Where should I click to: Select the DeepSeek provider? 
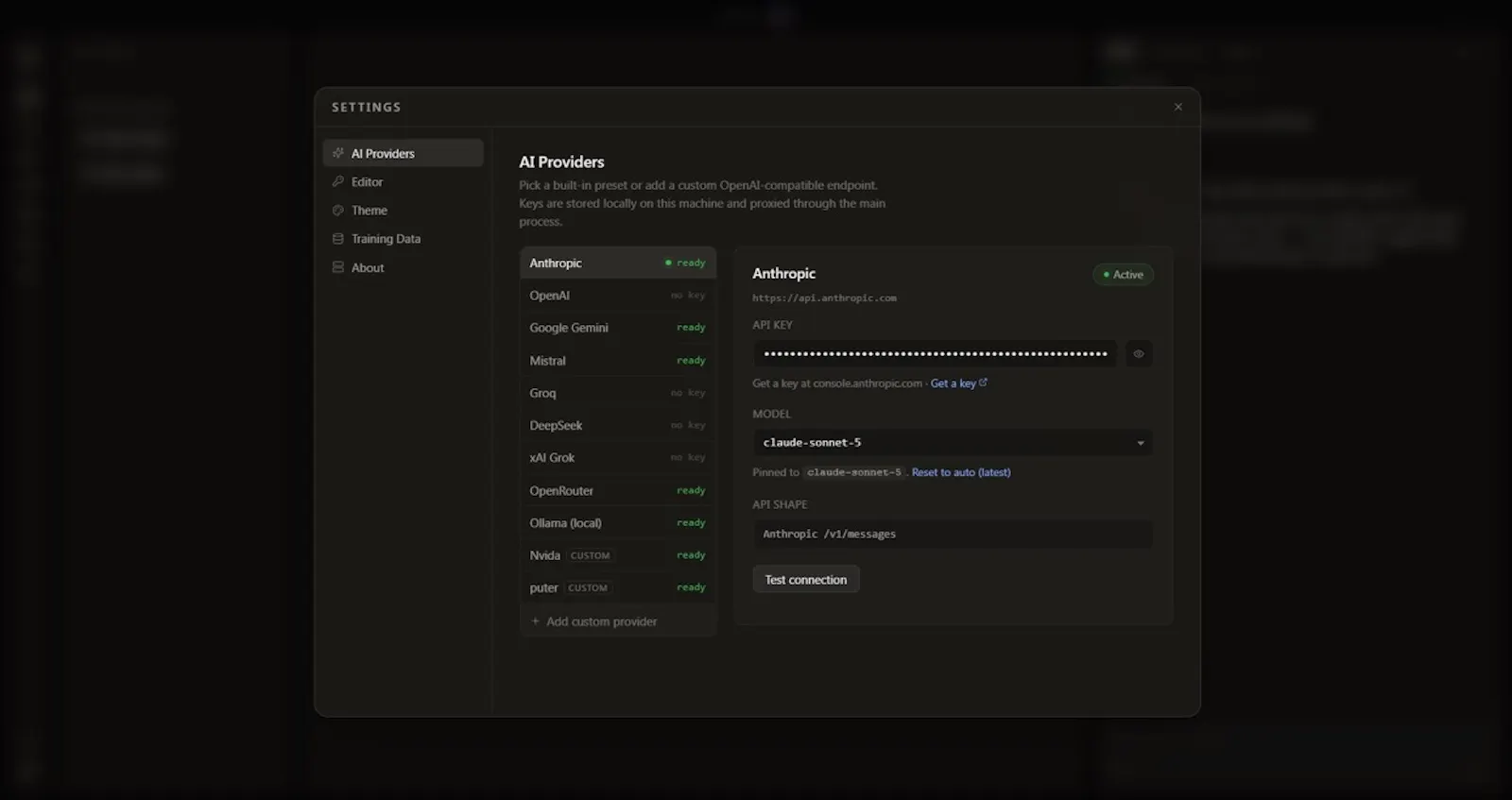click(x=618, y=425)
